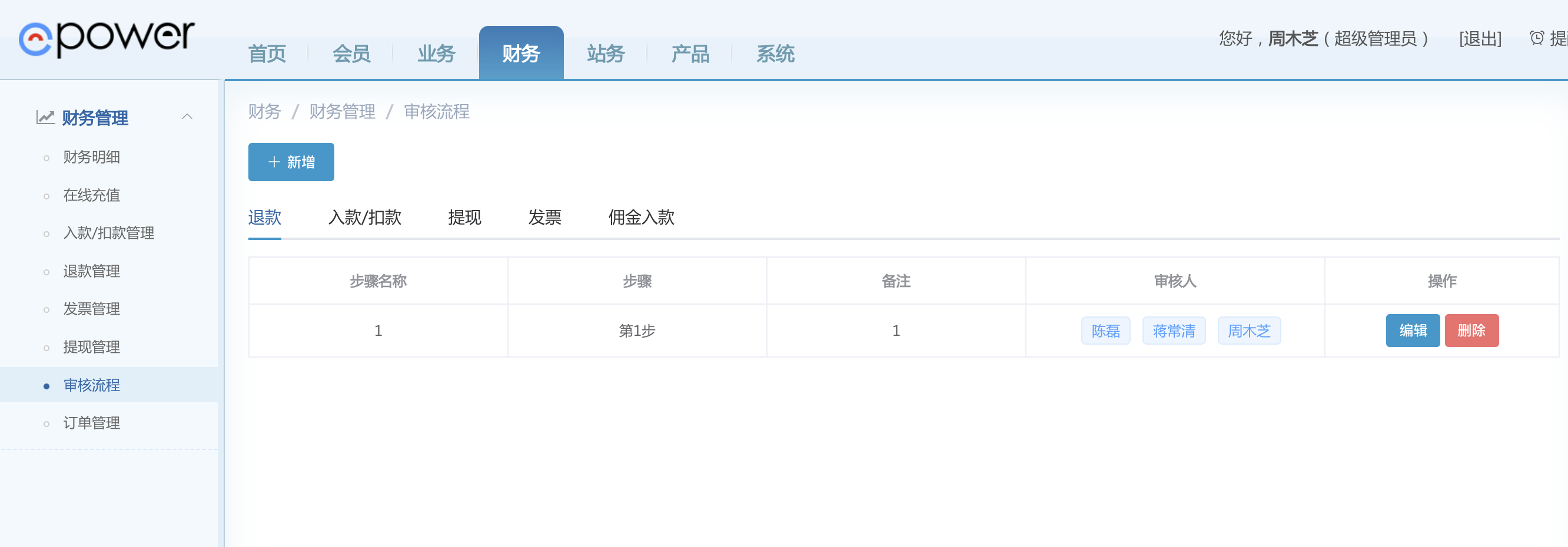Click the 步骤名称 column header
1568x547 pixels.
point(378,281)
